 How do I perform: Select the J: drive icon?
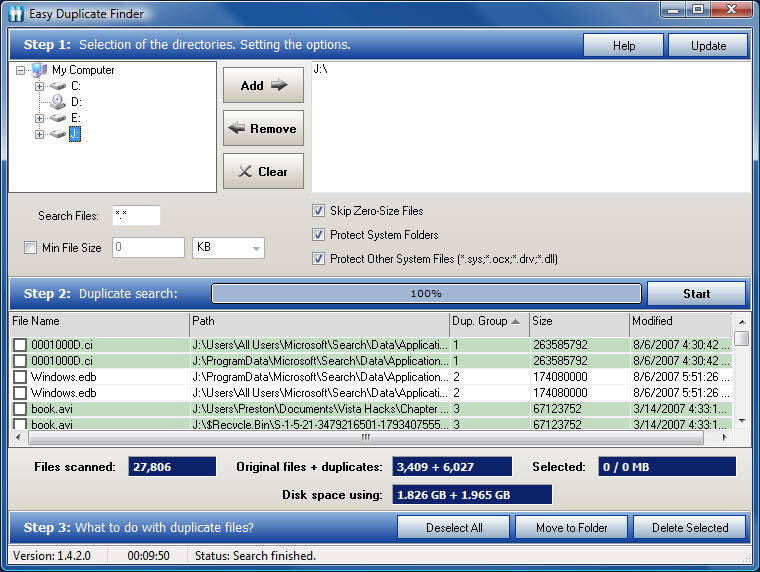(58, 134)
